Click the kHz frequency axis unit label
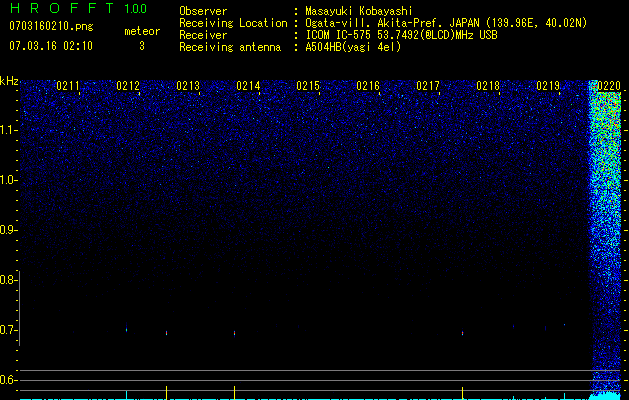Image resolution: width=629 pixels, height=400 pixels. (x=9, y=81)
